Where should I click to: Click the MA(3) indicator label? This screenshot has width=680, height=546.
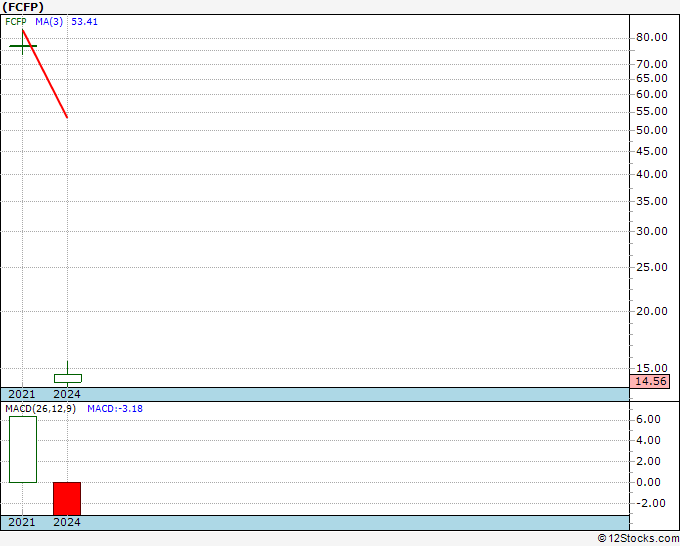click(x=49, y=22)
